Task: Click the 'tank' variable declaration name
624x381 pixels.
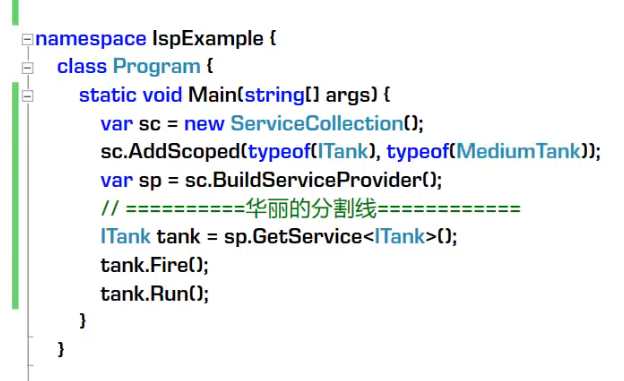Action: coord(178,236)
